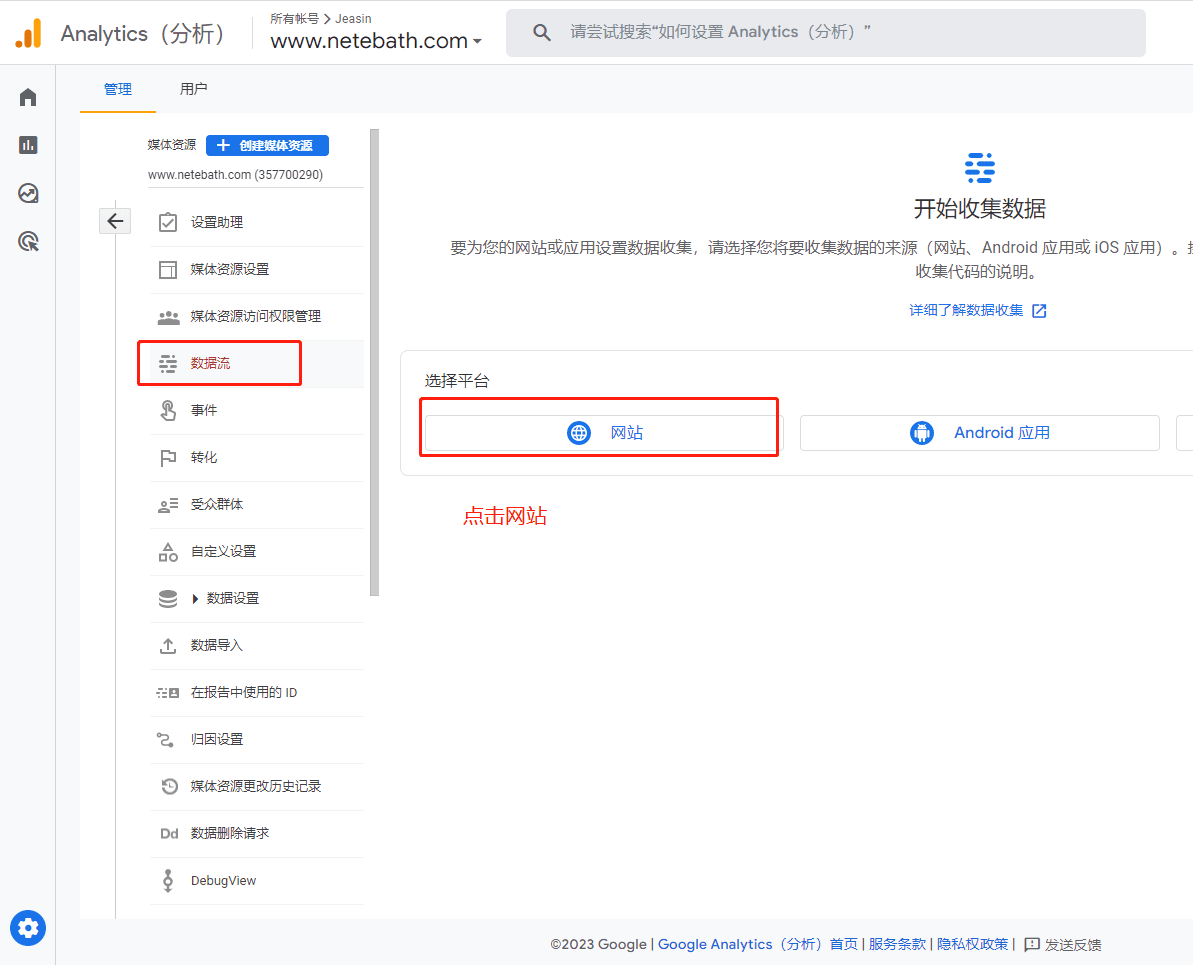This screenshot has width=1193, height=965.
Task: Click the 媒体资源更改历史记录 history icon
Action: tap(170, 786)
